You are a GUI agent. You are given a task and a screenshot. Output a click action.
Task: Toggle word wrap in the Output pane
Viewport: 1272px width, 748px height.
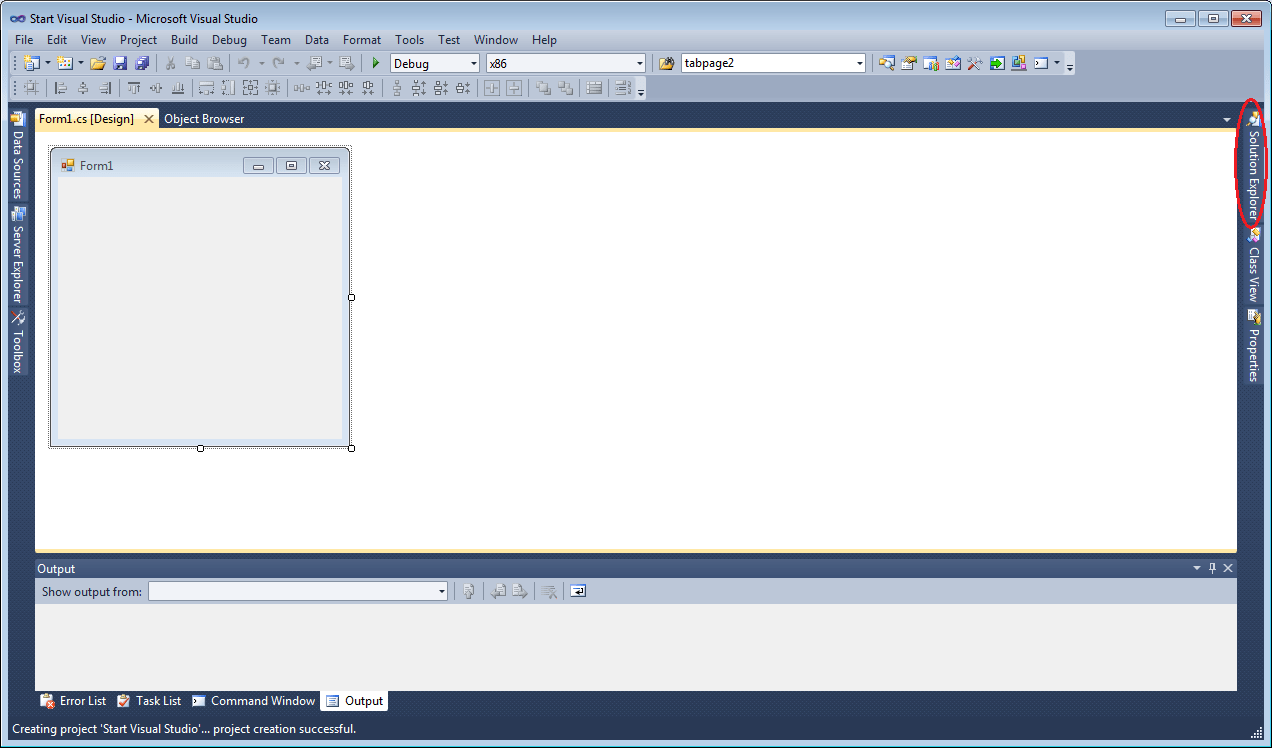pos(578,591)
